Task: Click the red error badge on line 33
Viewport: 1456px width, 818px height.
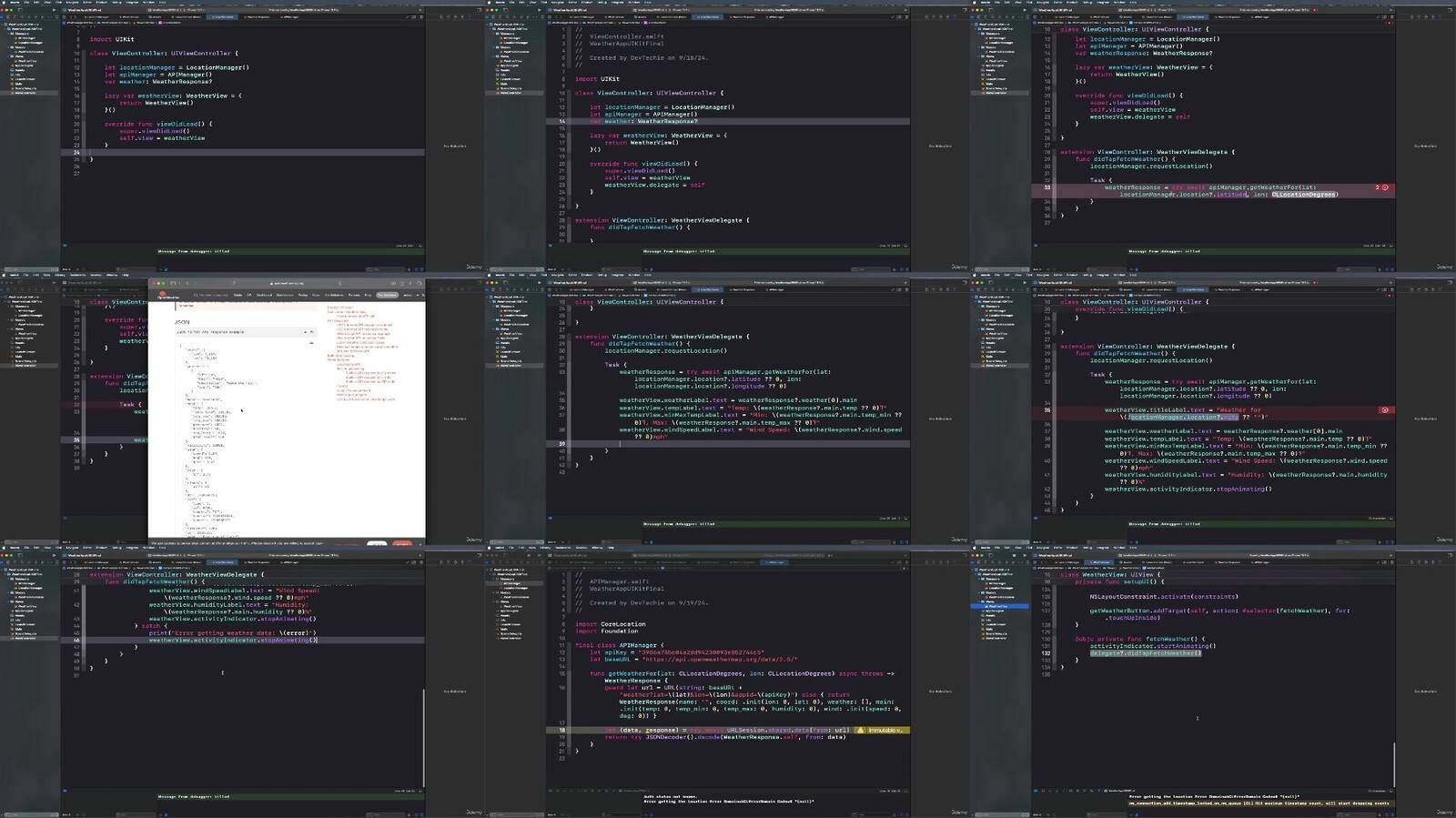Action: [x=1385, y=187]
